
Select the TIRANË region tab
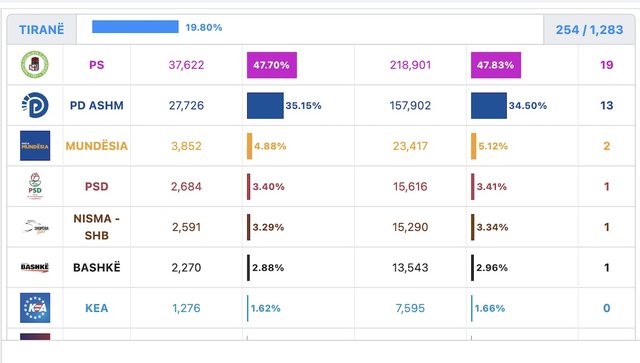pos(42,29)
